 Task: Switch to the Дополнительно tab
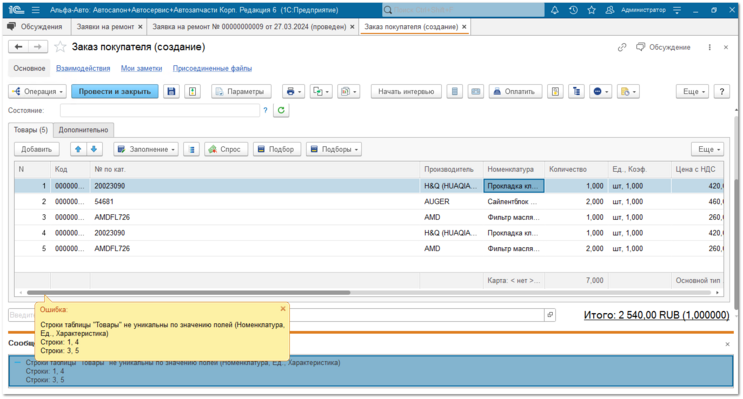[x=83, y=130]
